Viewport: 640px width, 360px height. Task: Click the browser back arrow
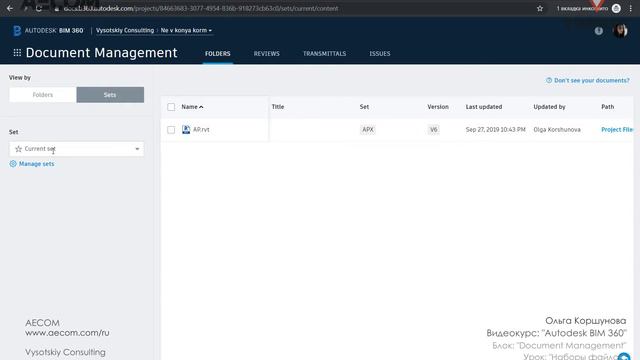(x=10, y=8)
